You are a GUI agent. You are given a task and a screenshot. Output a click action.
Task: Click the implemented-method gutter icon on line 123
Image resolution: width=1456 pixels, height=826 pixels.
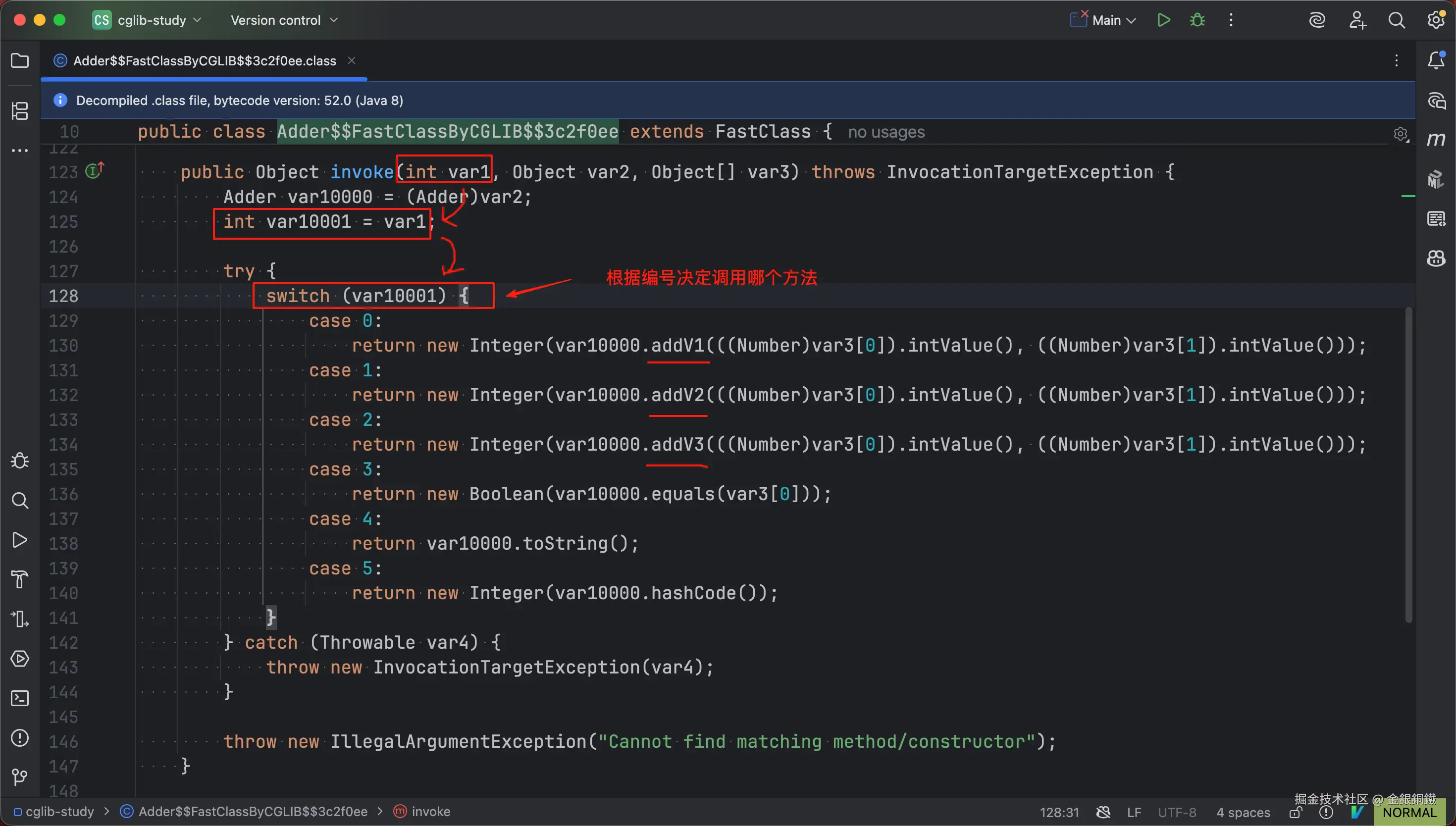coord(95,170)
